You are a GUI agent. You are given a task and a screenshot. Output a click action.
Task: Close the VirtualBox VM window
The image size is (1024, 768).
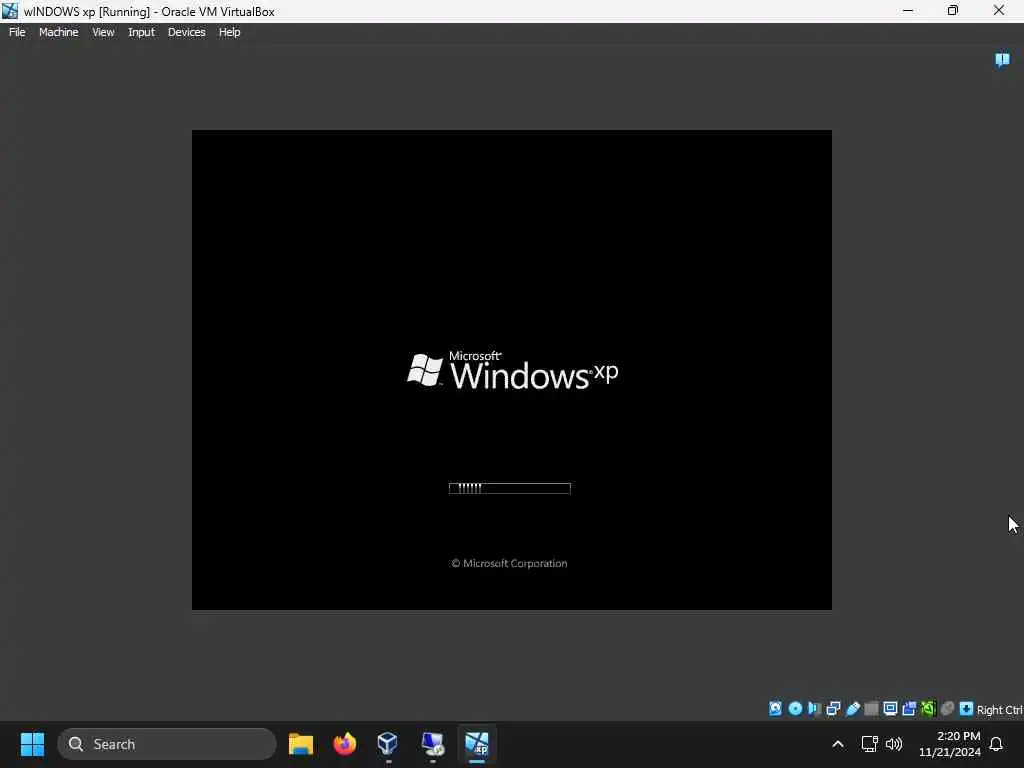tap(999, 10)
